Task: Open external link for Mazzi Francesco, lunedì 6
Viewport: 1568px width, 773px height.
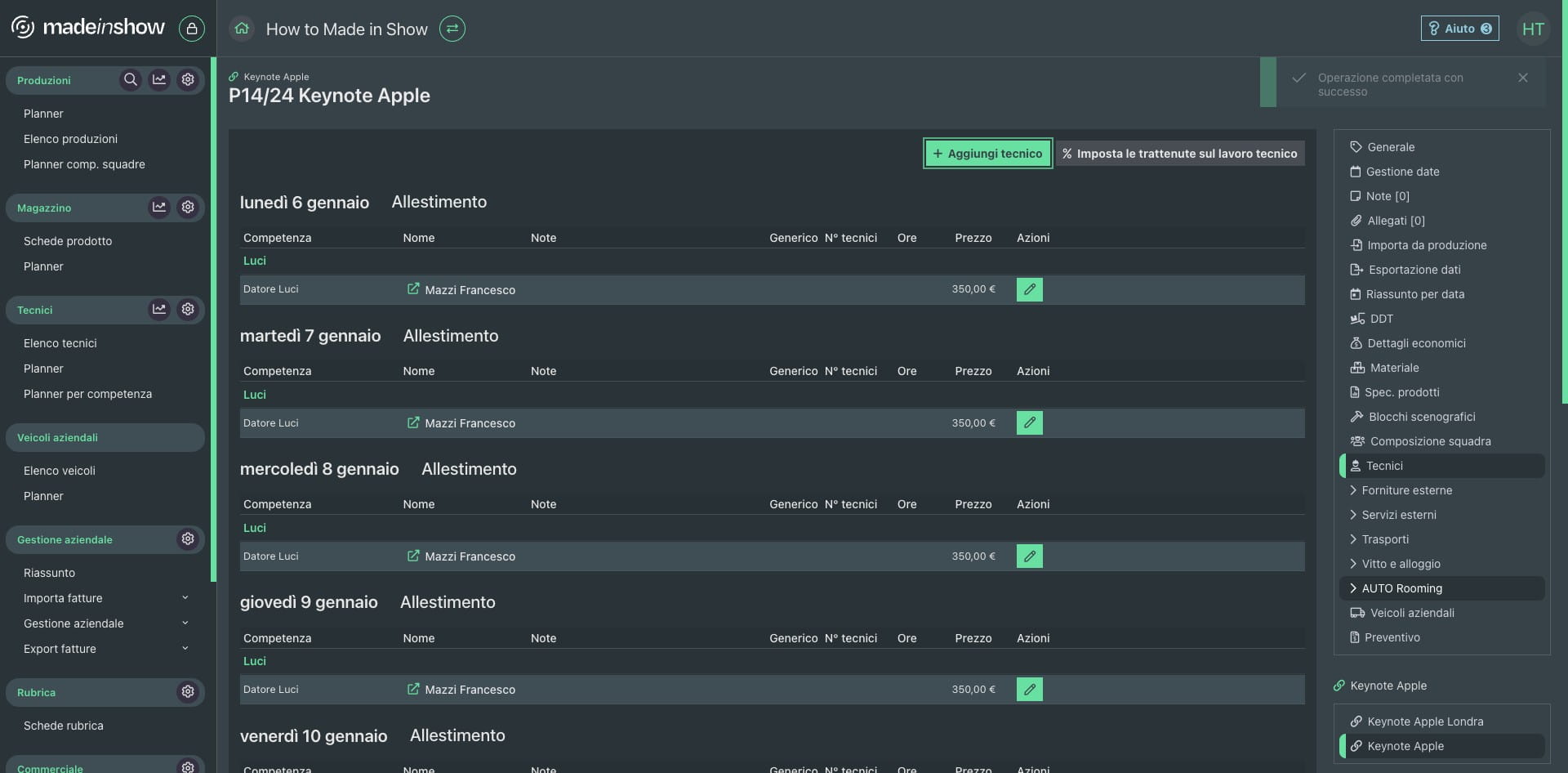Action: [413, 288]
